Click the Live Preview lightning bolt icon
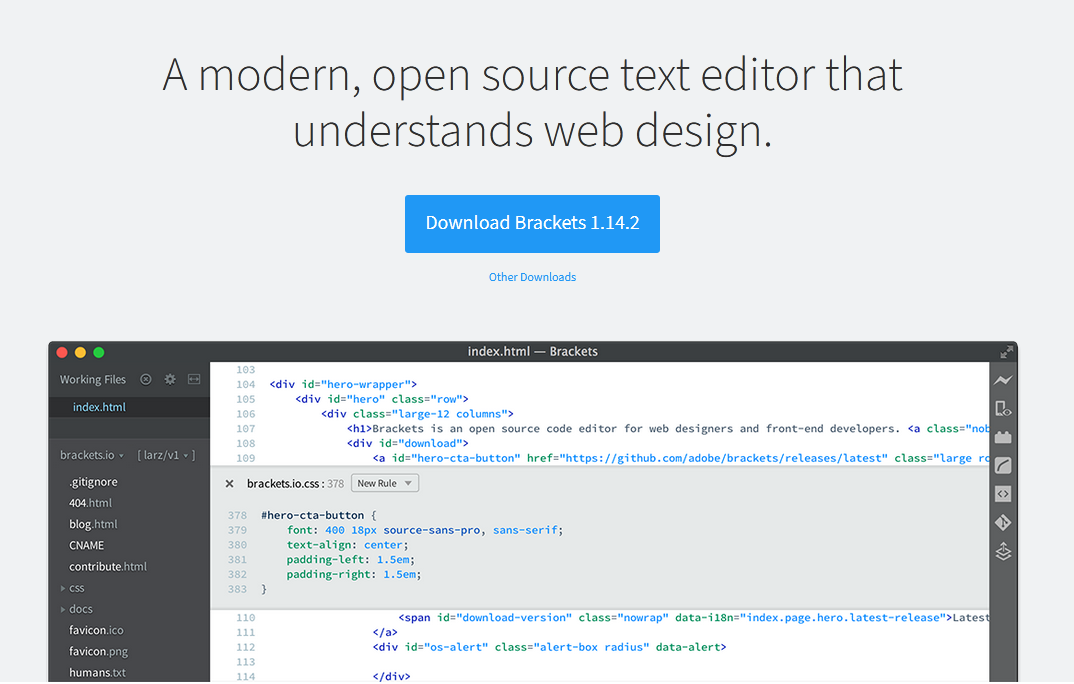Screen dimensions: 1074x684 [x=1003, y=380]
